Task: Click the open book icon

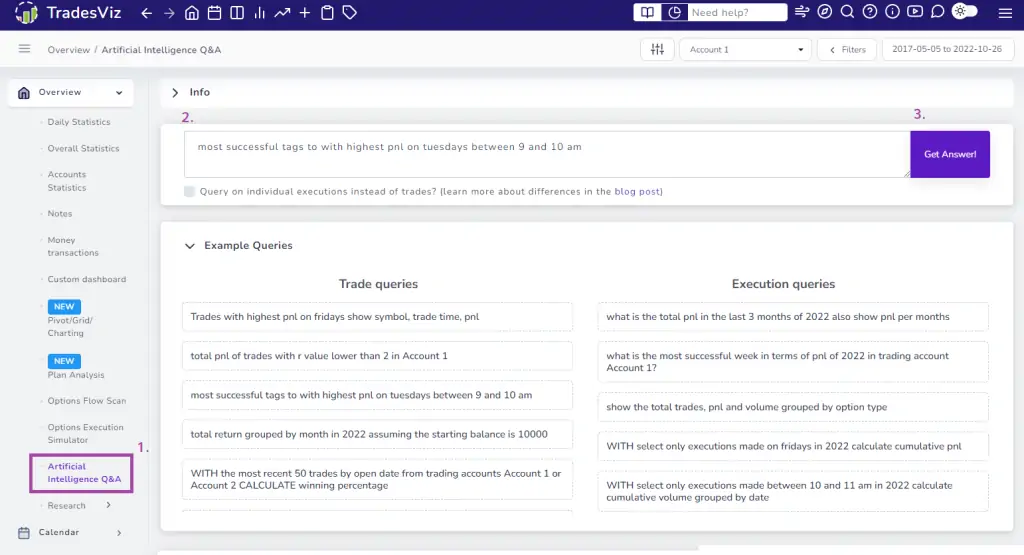Action: pos(647,12)
